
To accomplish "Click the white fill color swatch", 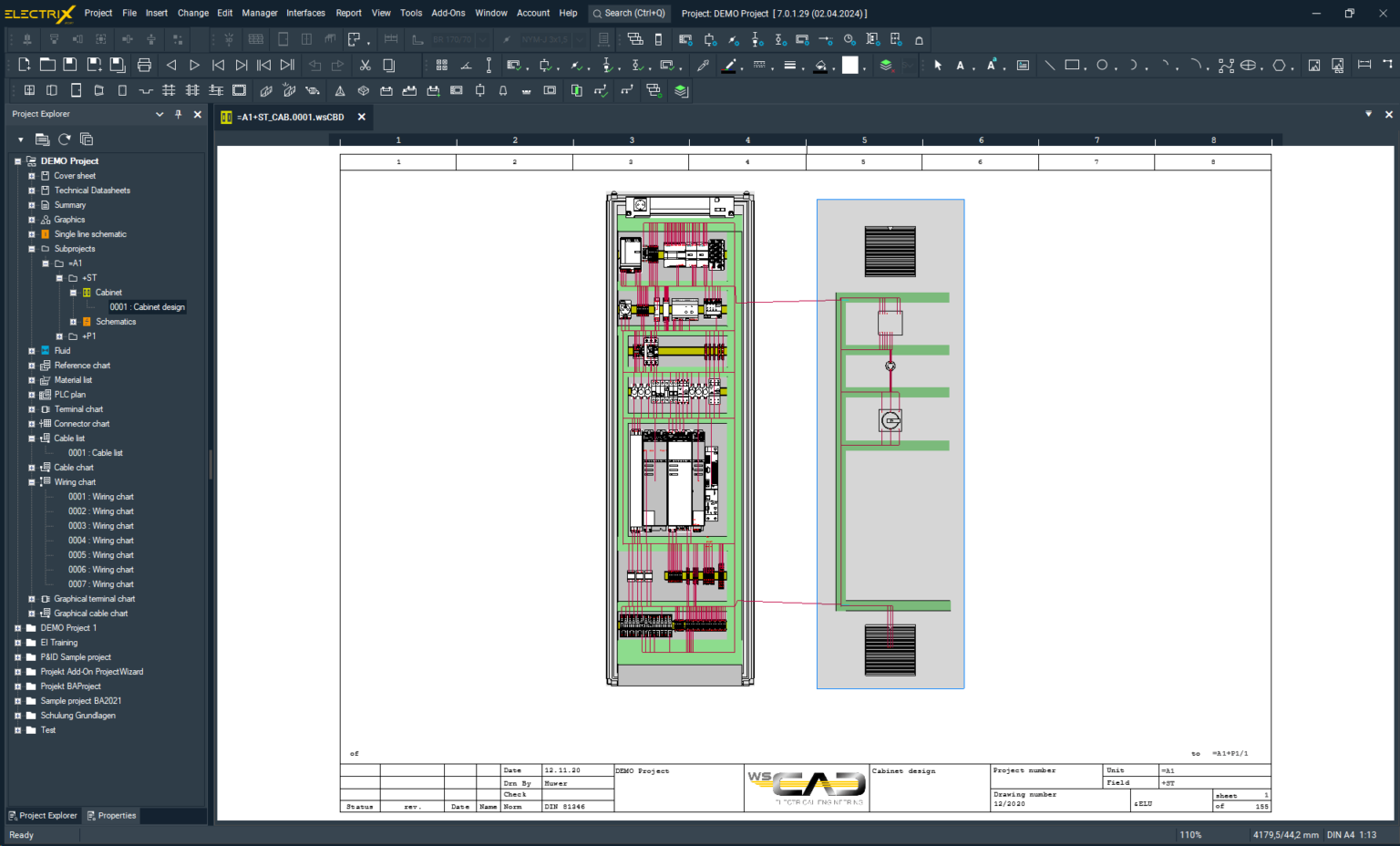I will pyautogui.click(x=850, y=65).
